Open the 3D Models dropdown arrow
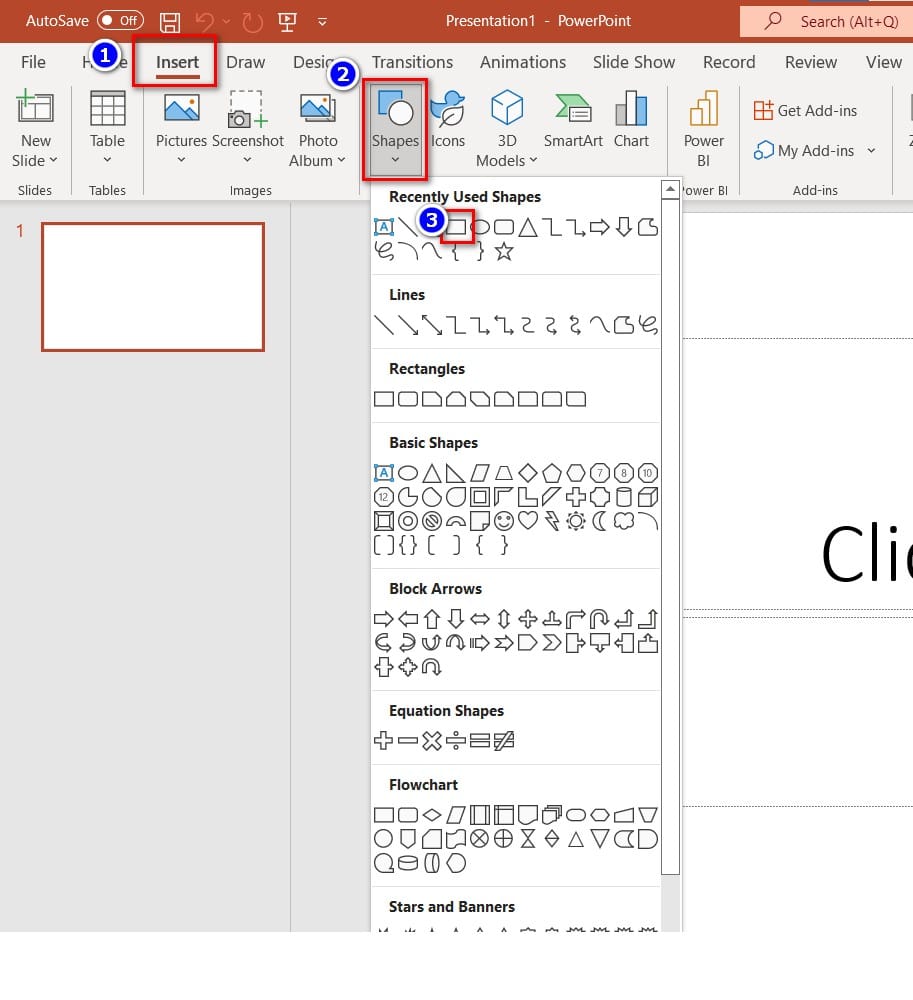Screen dimensions: 913x1000 533,161
